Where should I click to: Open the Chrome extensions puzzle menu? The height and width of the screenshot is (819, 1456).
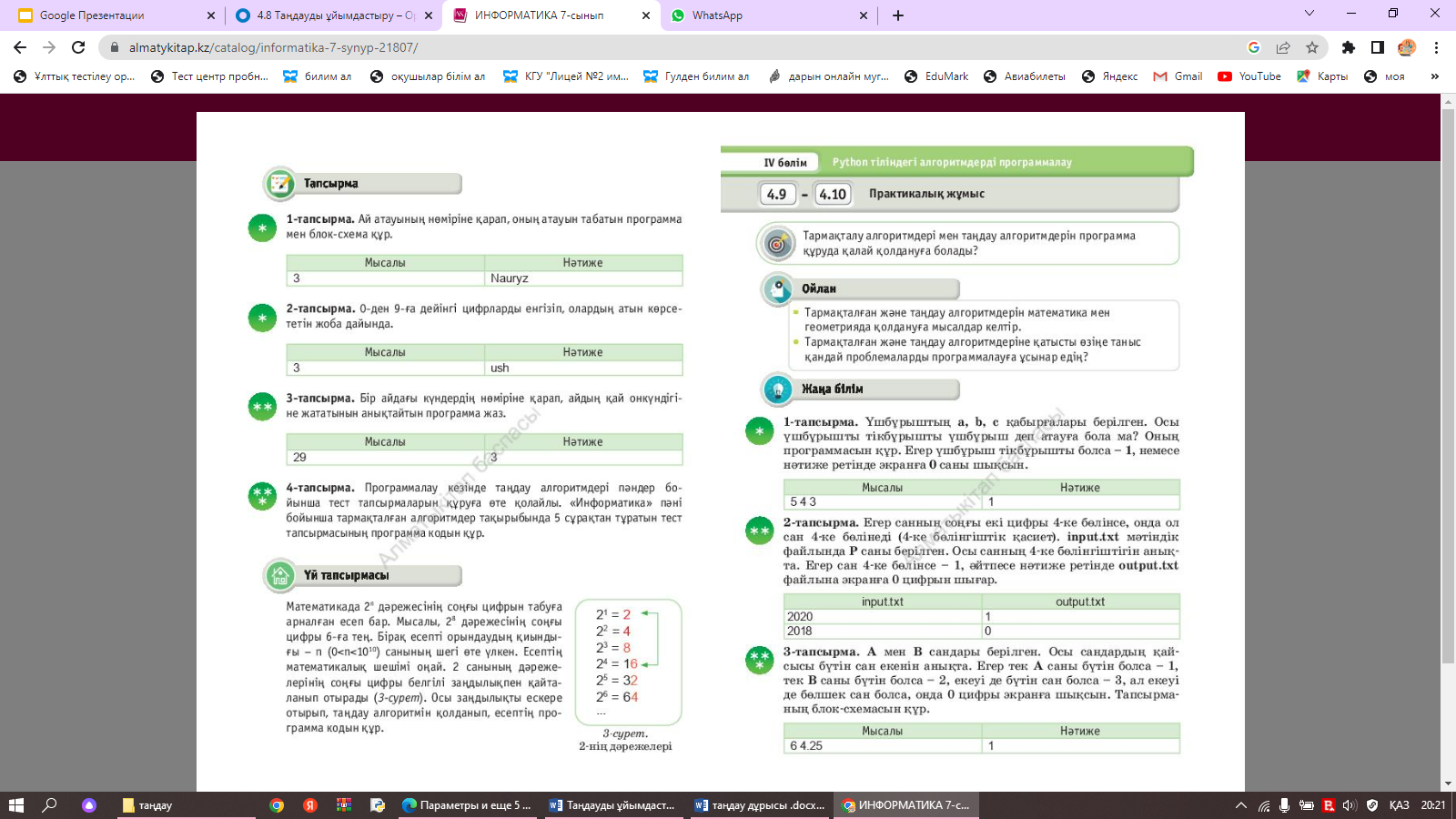[1349, 47]
